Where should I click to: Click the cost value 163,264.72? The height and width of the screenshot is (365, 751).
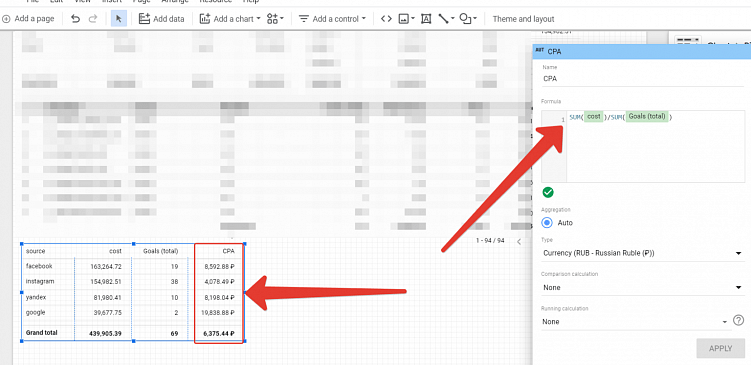click(x=106, y=266)
